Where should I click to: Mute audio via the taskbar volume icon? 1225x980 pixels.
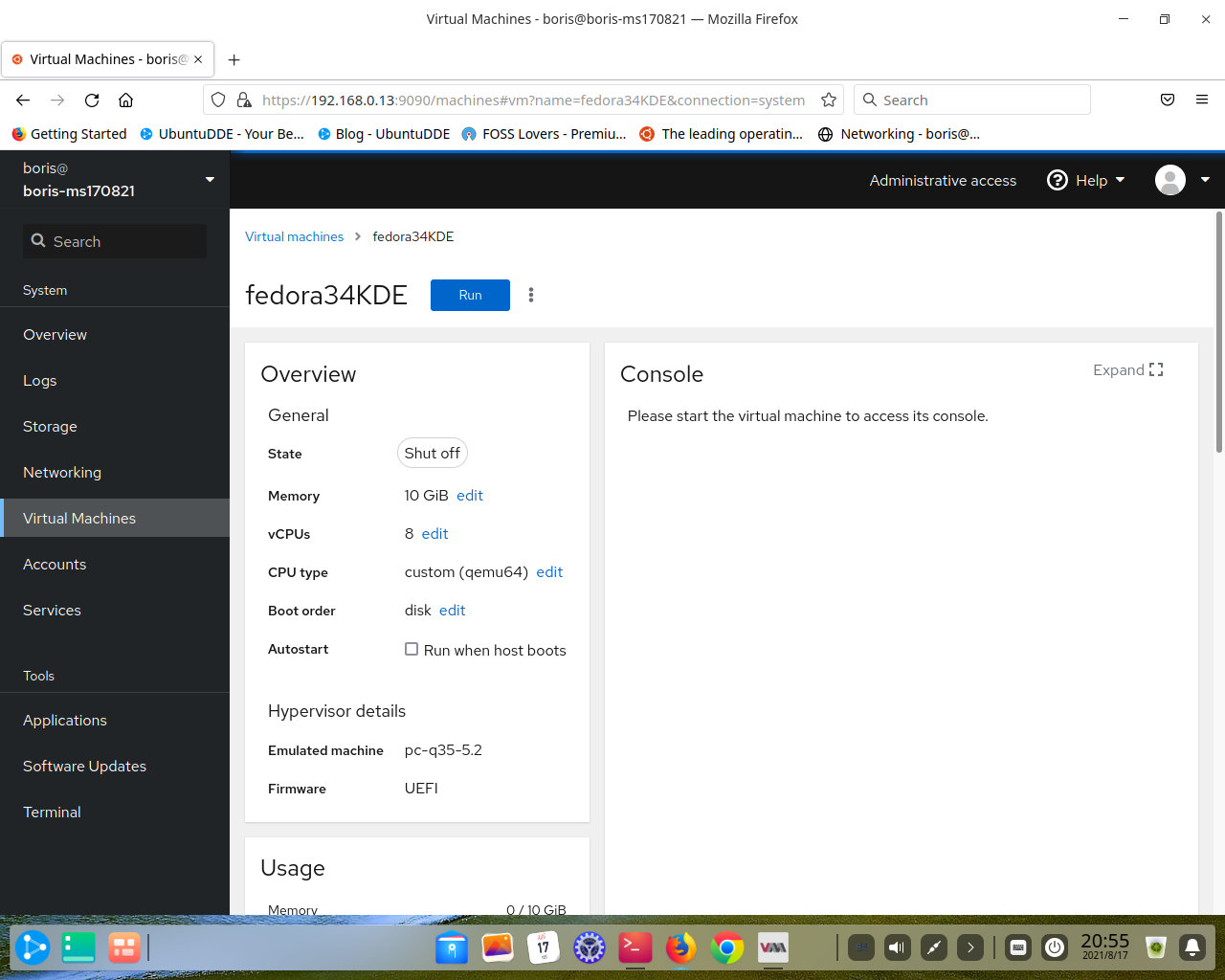[897, 947]
